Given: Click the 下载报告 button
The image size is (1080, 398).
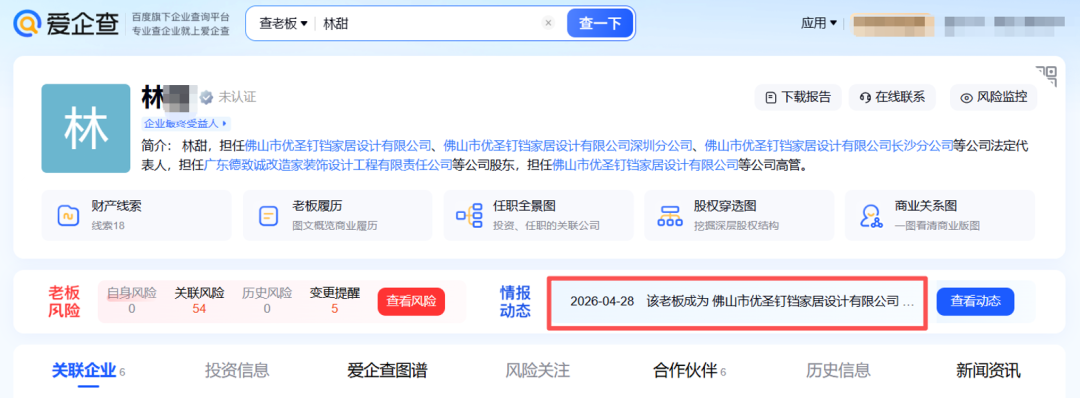Looking at the screenshot, I should pos(798,97).
